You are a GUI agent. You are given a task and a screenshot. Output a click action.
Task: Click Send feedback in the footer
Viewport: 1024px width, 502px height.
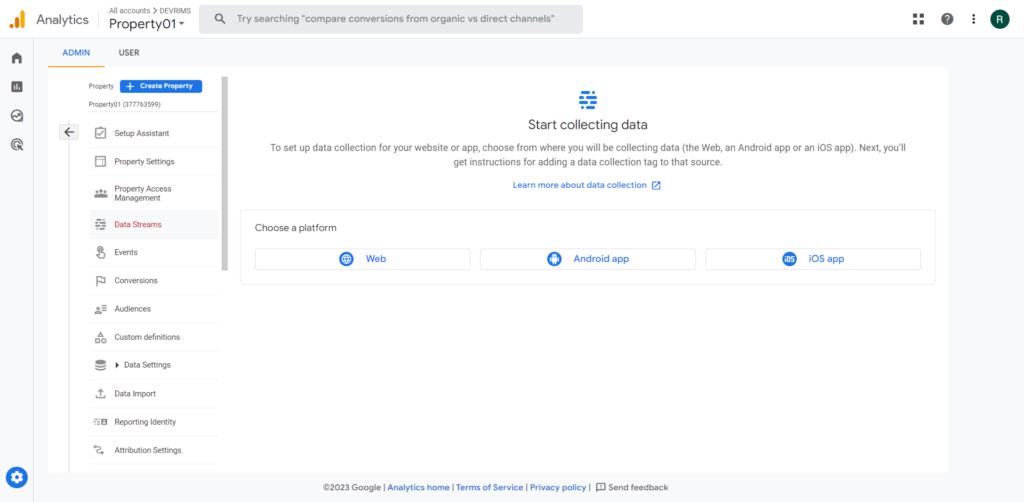[632, 488]
